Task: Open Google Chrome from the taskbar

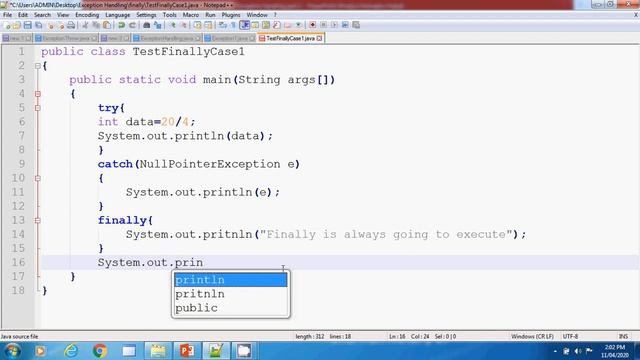Action: pyautogui.click(x=100, y=351)
